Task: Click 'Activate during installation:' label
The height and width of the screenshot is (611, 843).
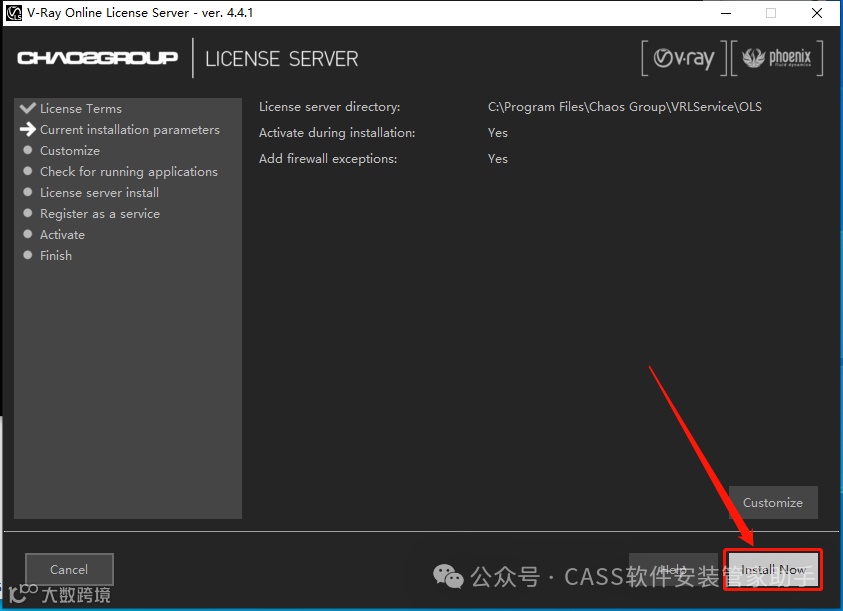Action: click(x=337, y=133)
